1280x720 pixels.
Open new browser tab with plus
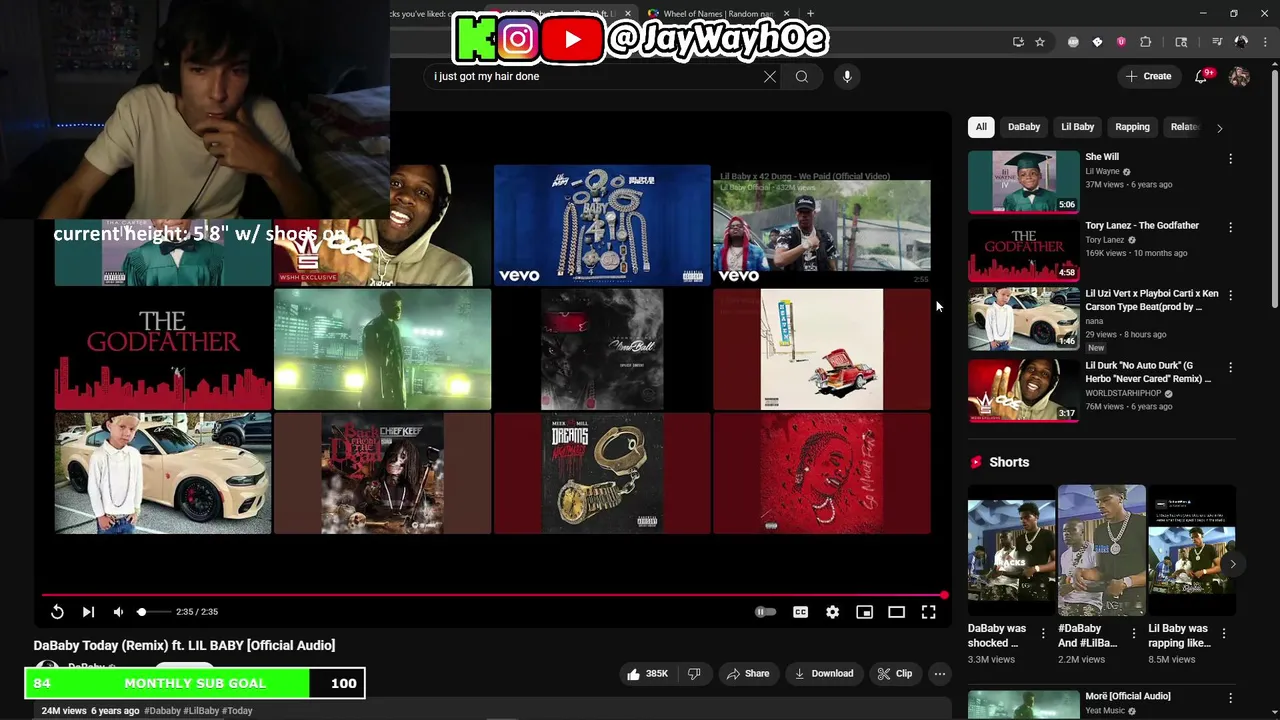click(x=810, y=14)
